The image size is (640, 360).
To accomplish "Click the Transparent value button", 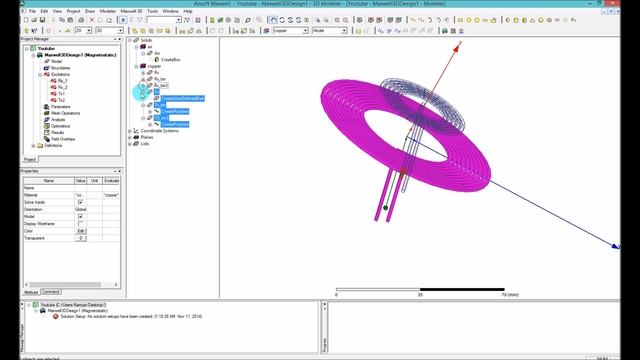I will (80, 238).
